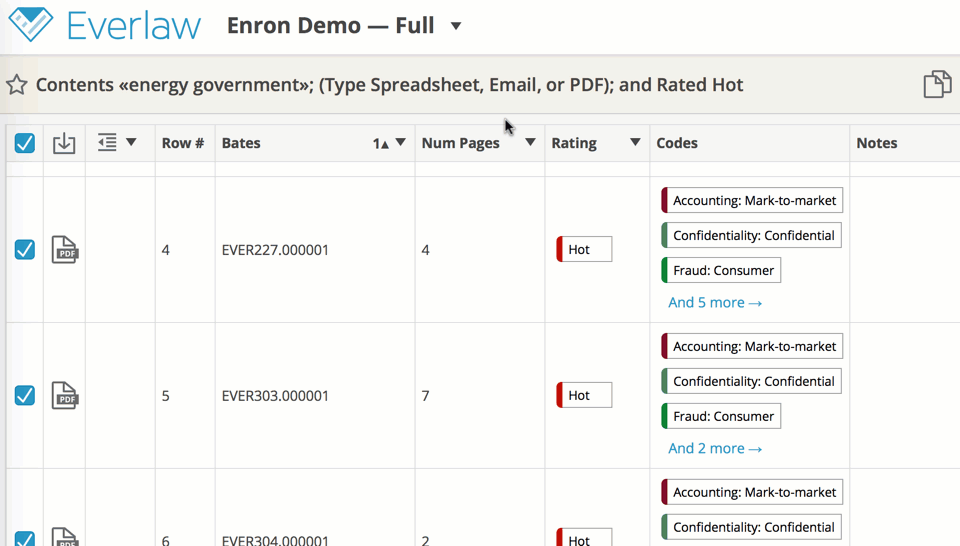The height and width of the screenshot is (546, 960).
Task: Click Bates number EVER303.000001
Action: (275, 395)
